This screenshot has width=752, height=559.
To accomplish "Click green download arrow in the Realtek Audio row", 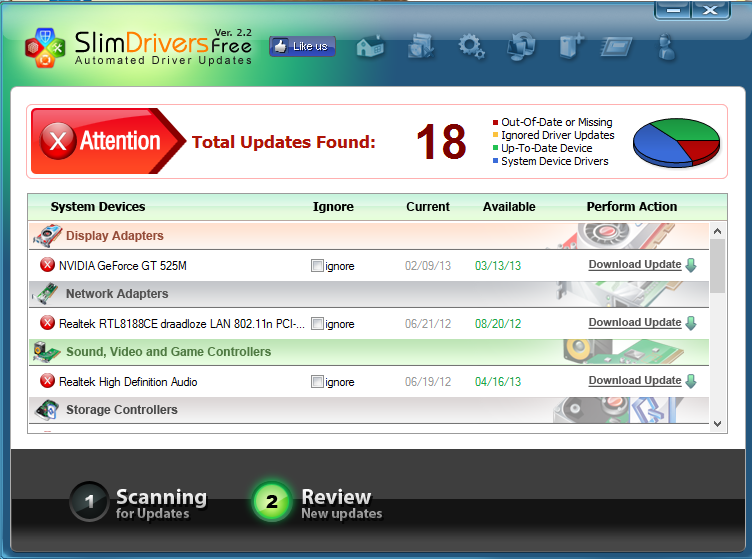I will click(691, 381).
